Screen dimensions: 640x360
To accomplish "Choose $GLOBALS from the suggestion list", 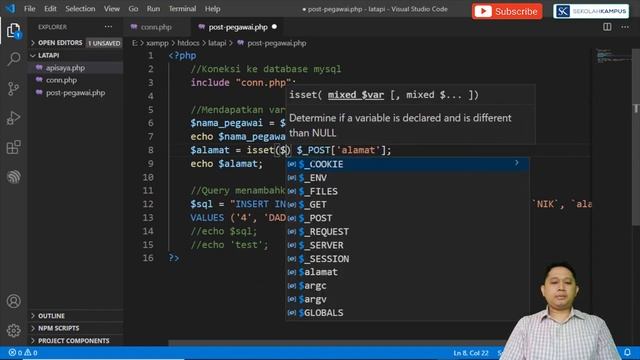I will pos(407,313).
